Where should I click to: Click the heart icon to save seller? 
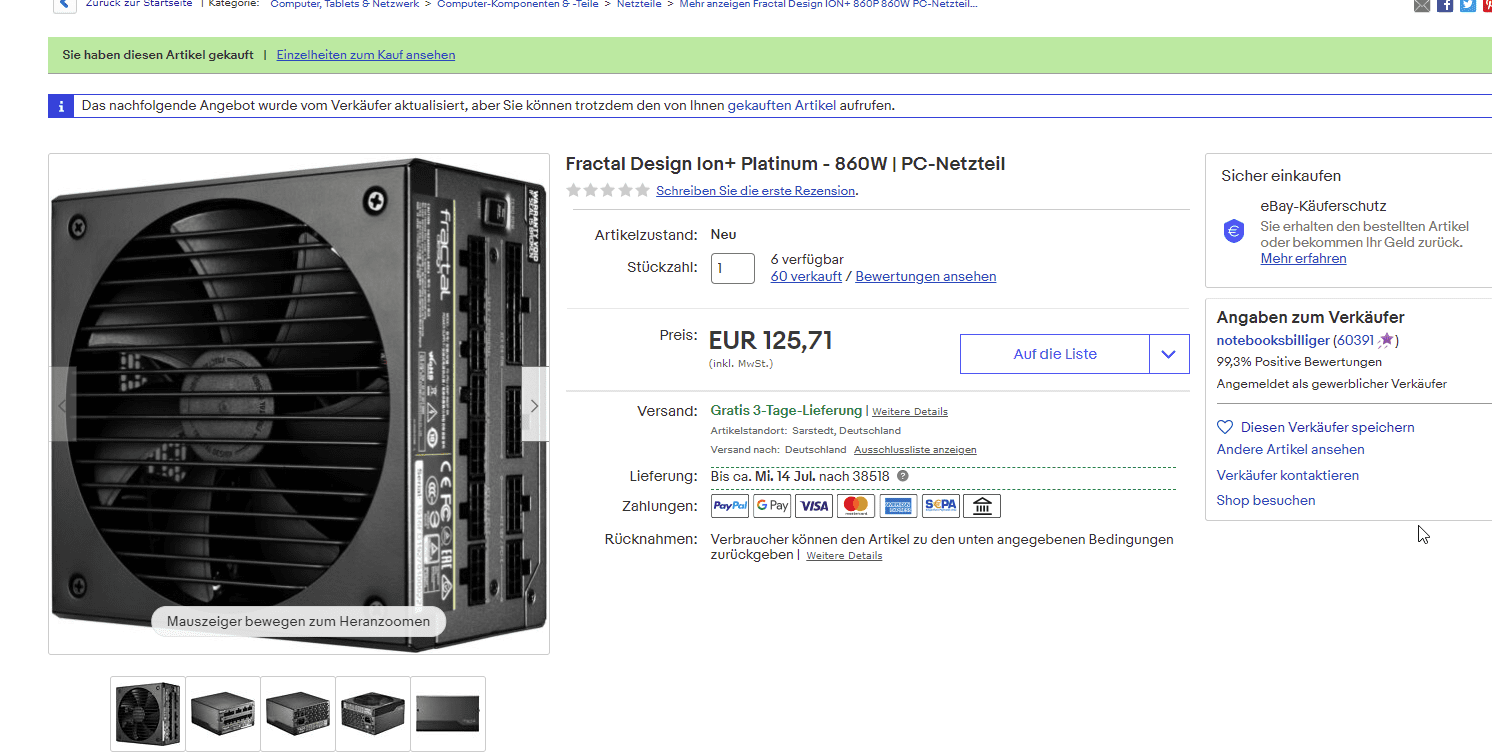[x=1225, y=427]
